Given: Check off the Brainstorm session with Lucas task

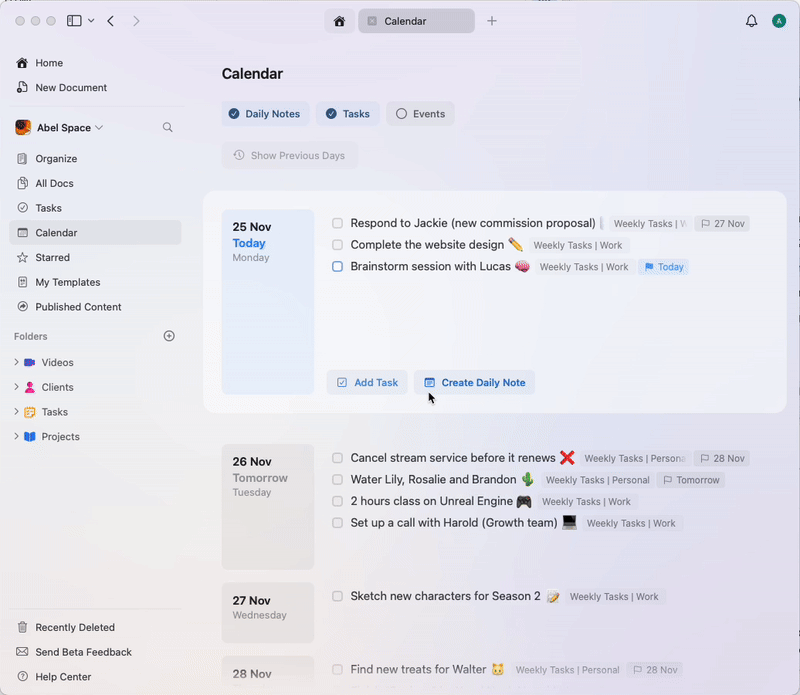Looking at the screenshot, I should [337, 267].
